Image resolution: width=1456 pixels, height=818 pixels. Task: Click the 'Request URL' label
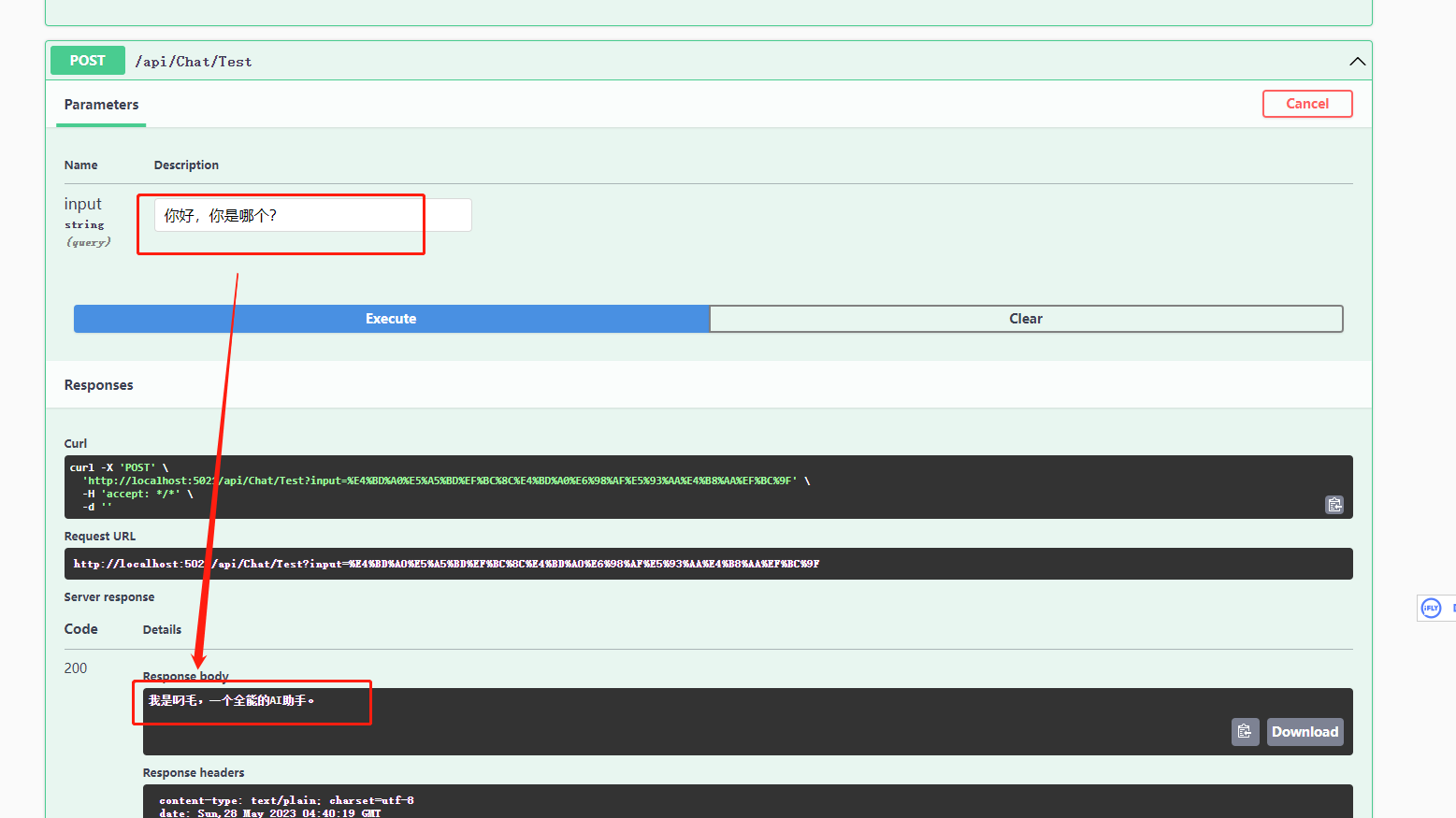tap(100, 537)
